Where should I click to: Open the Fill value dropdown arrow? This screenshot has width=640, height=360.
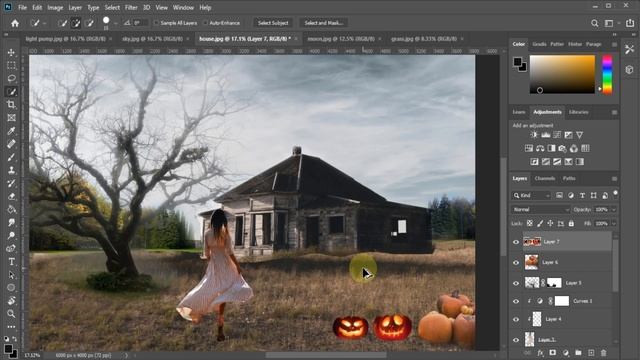coord(613,224)
